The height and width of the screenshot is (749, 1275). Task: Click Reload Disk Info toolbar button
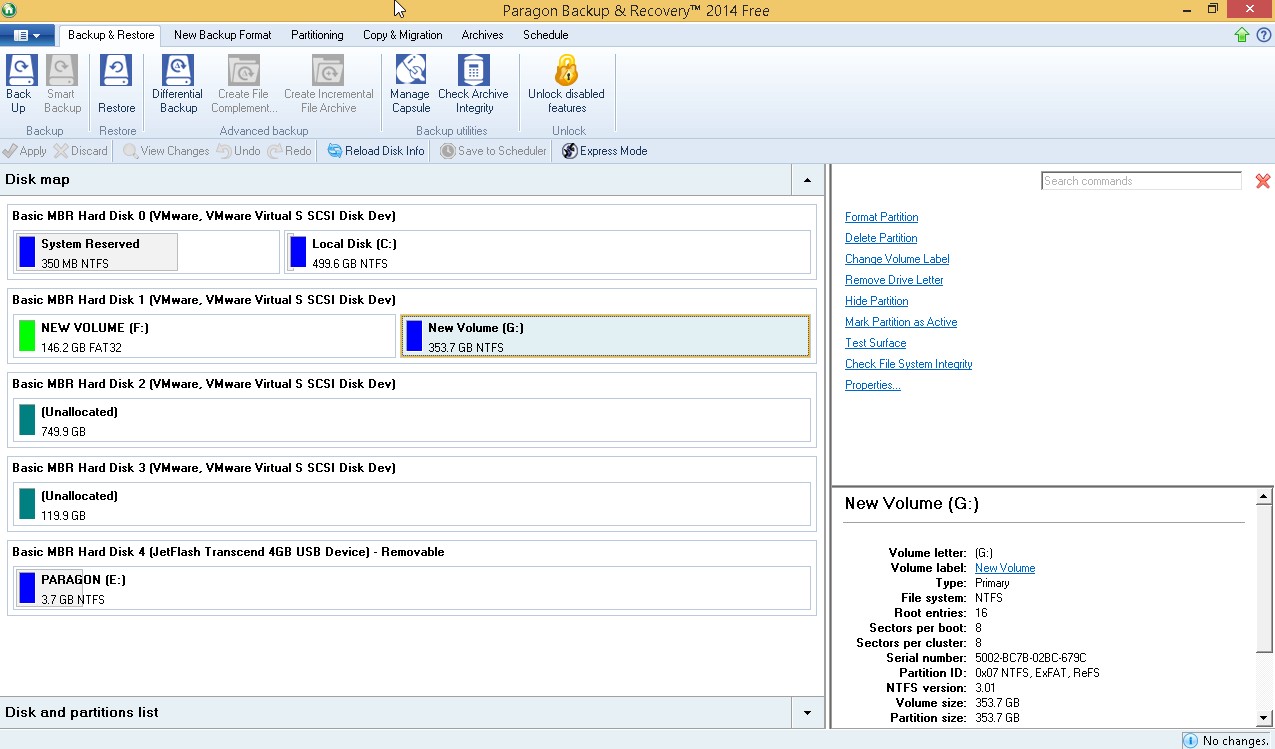(x=375, y=151)
